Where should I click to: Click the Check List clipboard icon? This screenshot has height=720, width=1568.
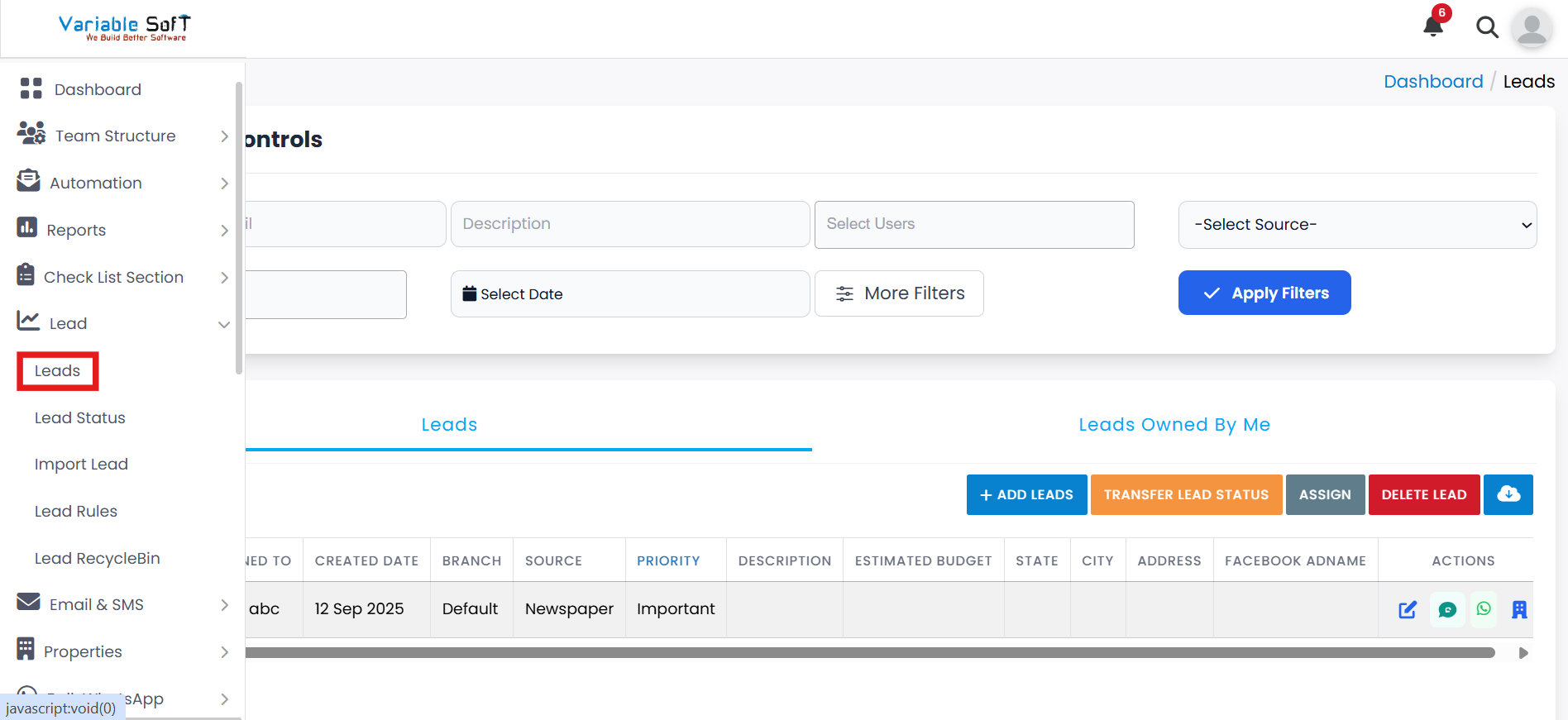(26, 274)
